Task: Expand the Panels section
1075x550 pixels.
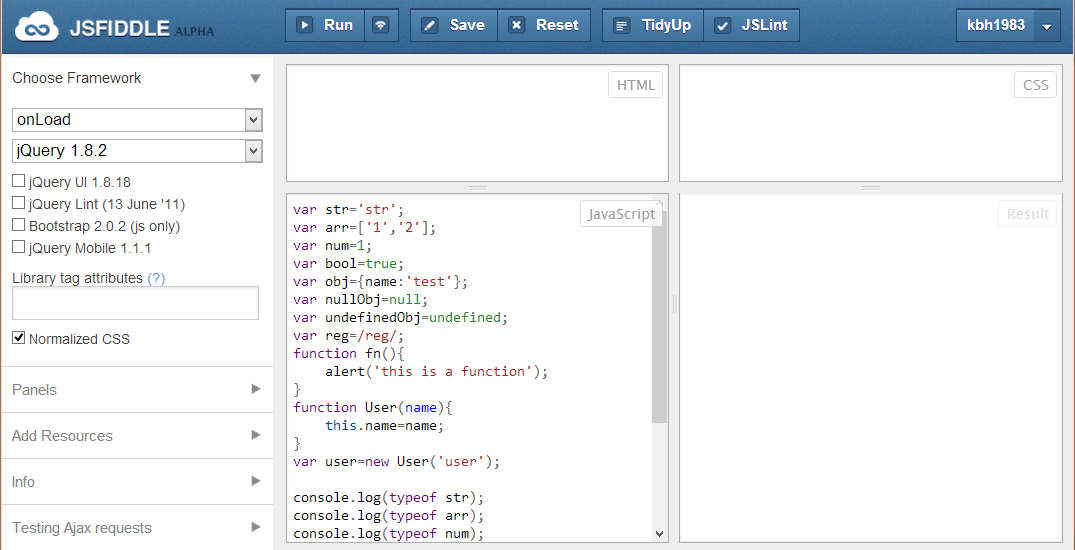Action: pyautogui.click(x=136, y=390)
